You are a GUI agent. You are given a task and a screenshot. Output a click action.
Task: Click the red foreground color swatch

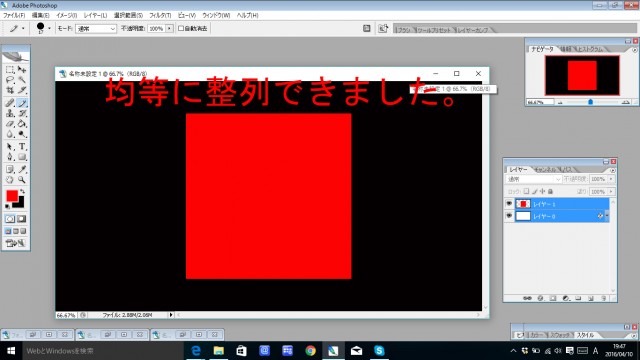coord(12,196)
